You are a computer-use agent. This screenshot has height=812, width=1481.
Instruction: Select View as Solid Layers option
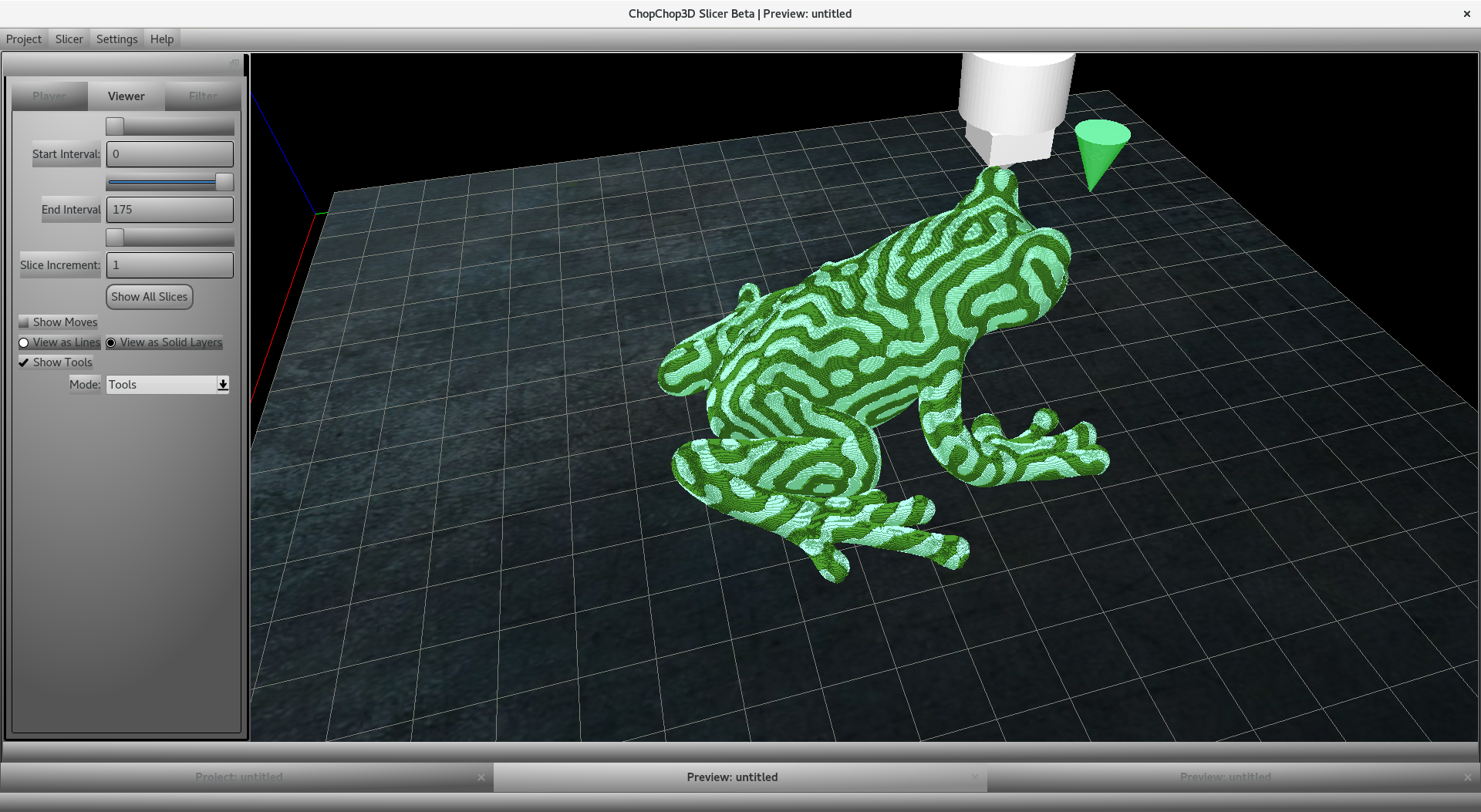[111, 342]
